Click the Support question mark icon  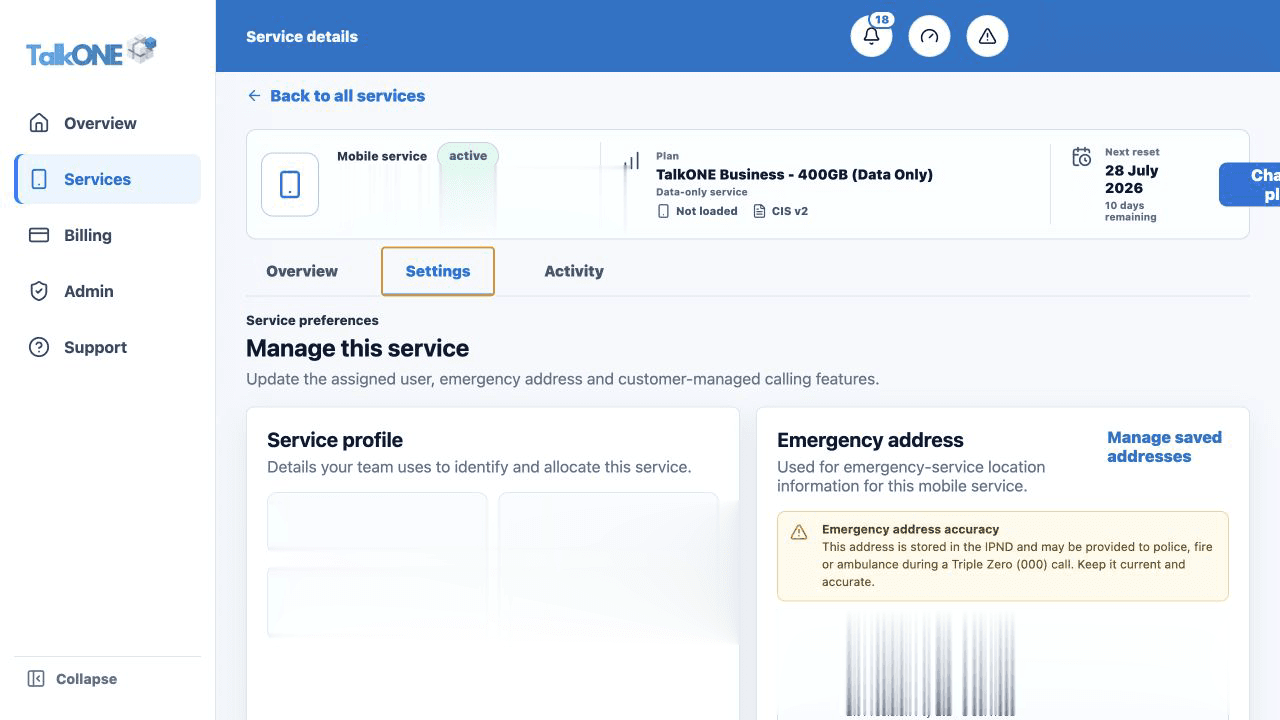[x=39, y=347]
